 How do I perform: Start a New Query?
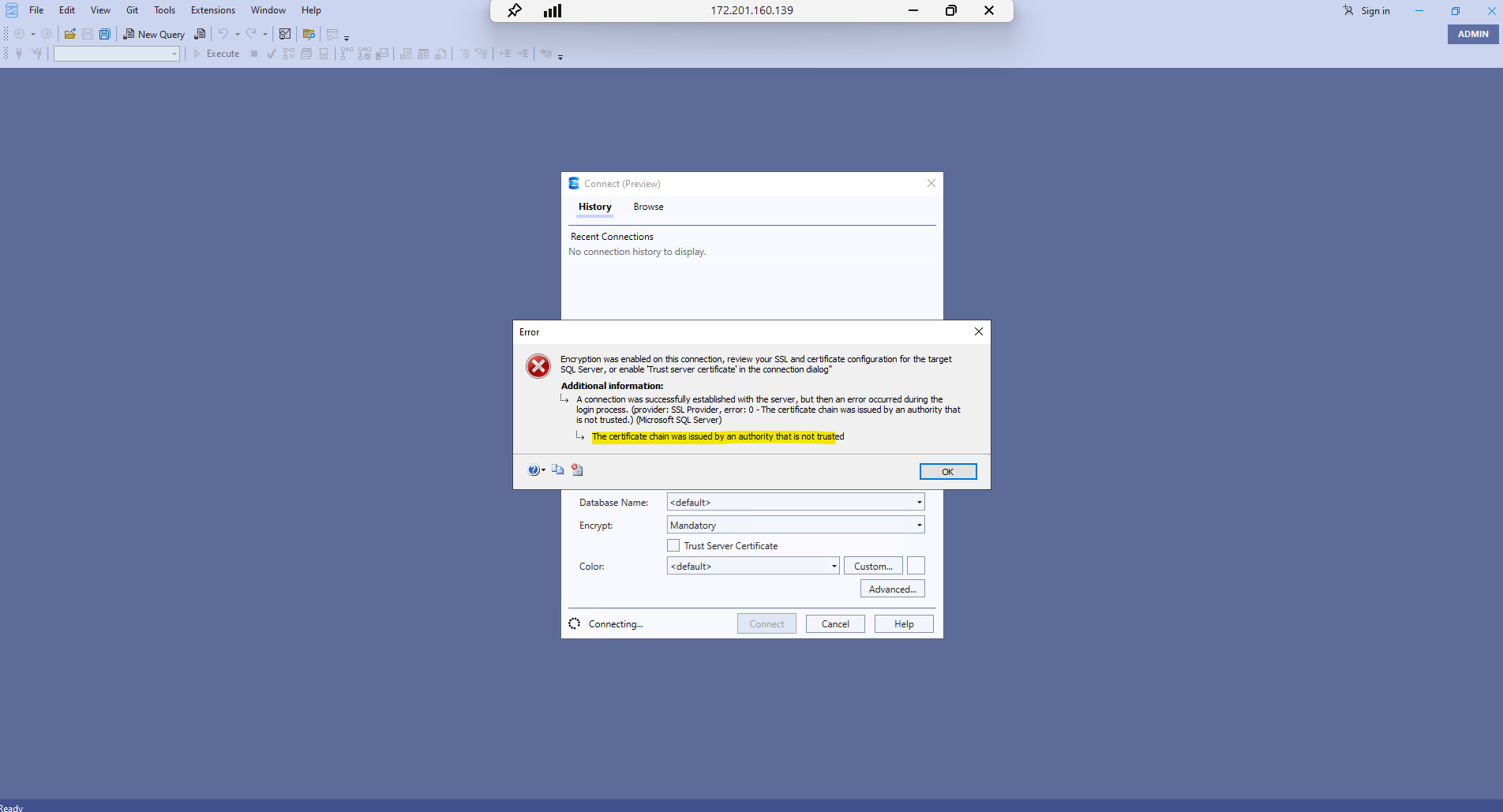point(154,34)
